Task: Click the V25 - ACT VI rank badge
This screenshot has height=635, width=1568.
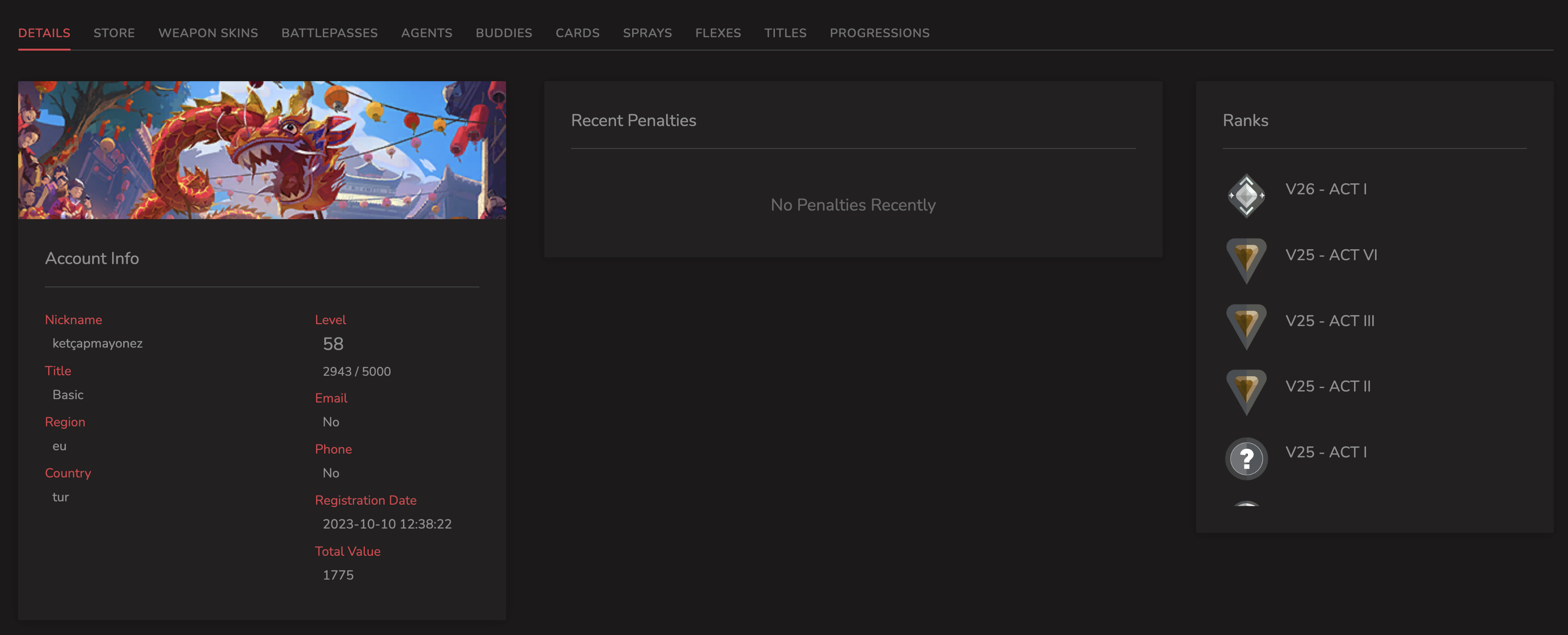Action: click(x=1246, y=261)
